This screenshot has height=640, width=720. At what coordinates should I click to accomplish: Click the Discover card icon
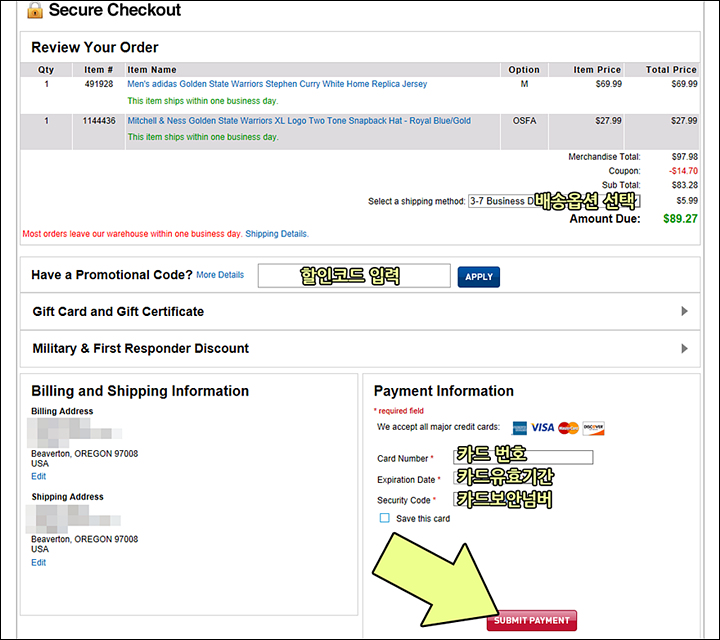coord(593,428)
